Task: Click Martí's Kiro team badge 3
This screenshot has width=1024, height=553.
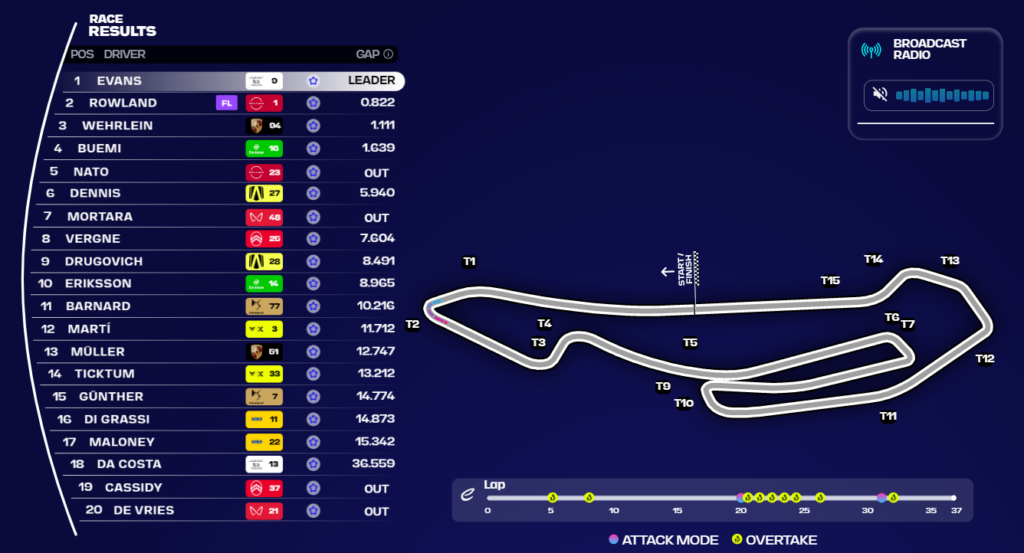Action: click(x=264, y=329)
